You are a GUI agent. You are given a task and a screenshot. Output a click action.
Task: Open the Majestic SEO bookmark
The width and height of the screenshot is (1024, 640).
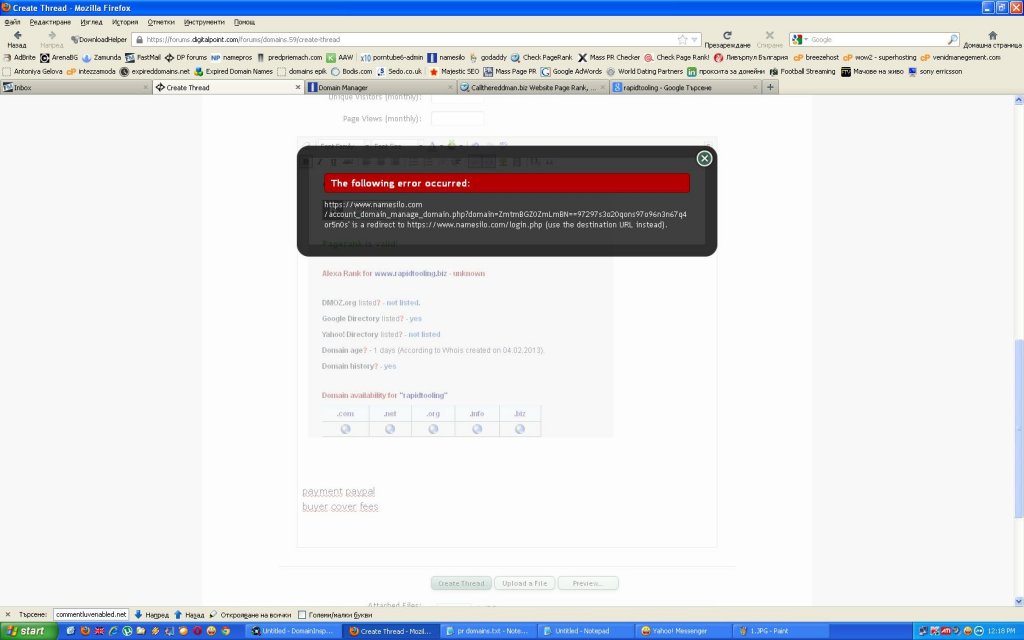coord(454,72)
